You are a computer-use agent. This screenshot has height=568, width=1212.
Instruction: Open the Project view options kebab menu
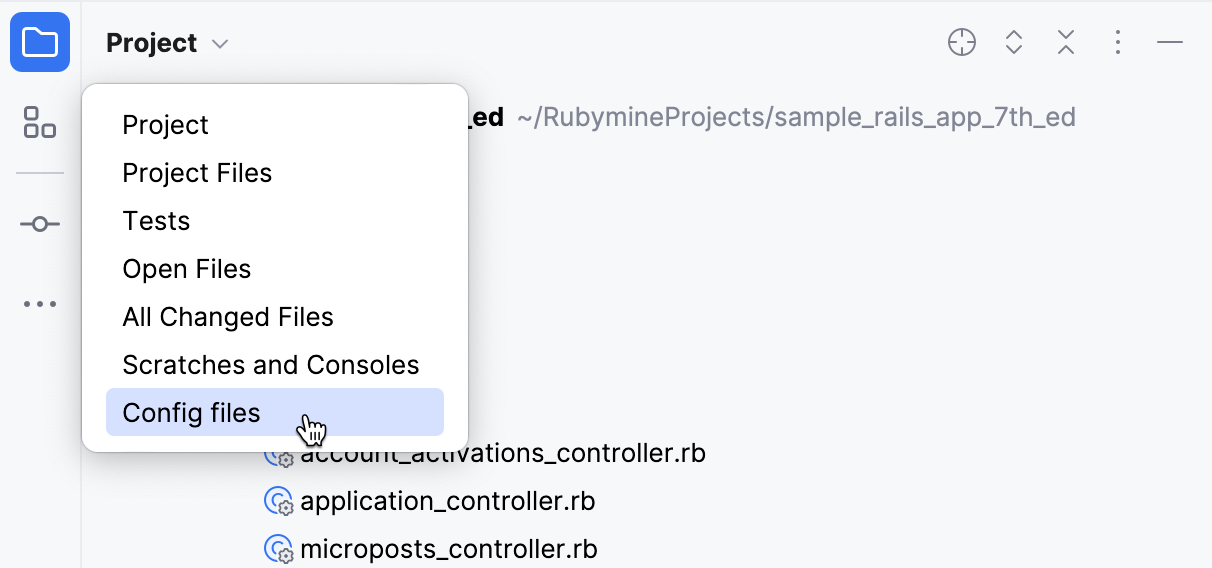1118,43
